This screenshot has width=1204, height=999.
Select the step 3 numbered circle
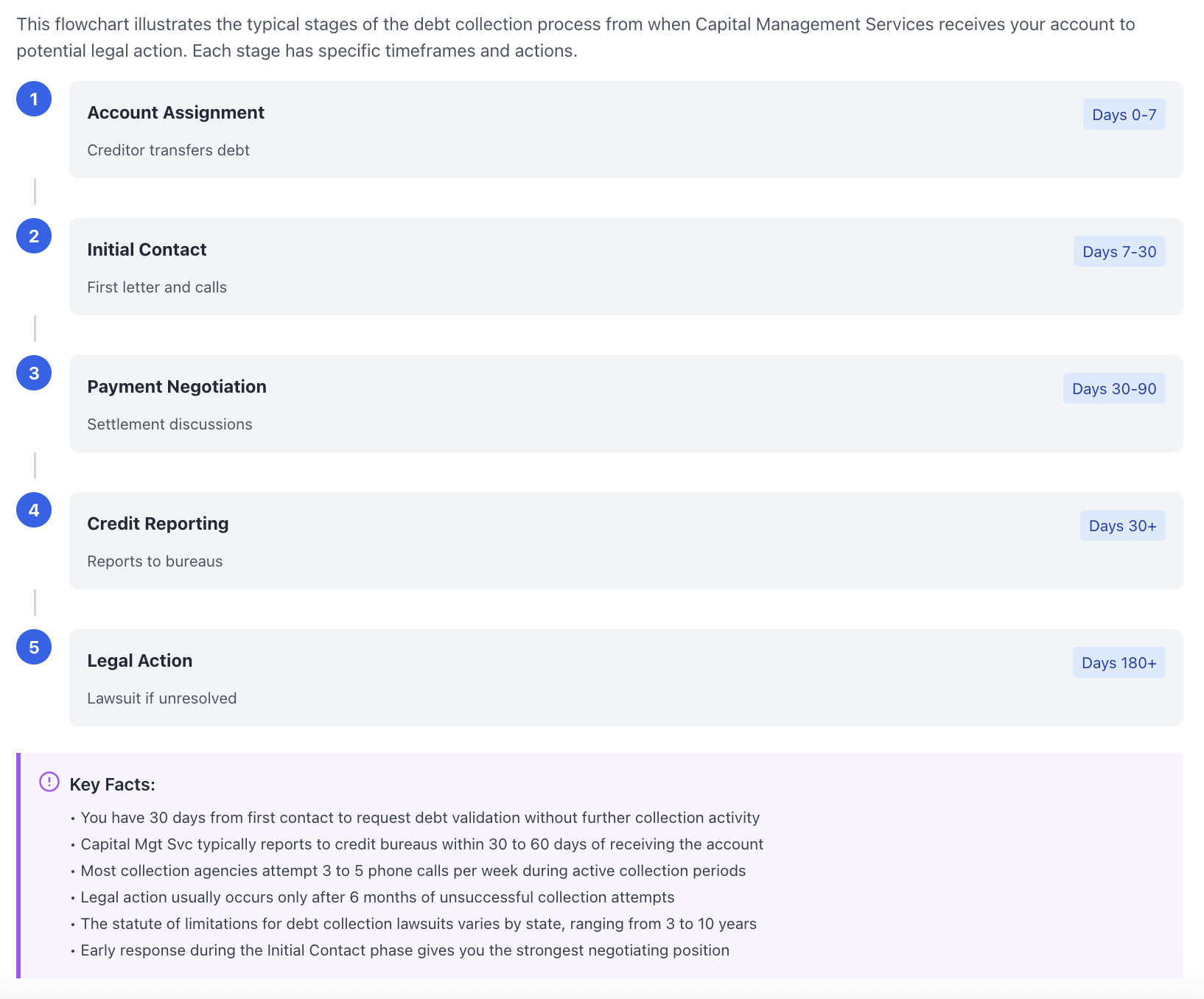34,373
